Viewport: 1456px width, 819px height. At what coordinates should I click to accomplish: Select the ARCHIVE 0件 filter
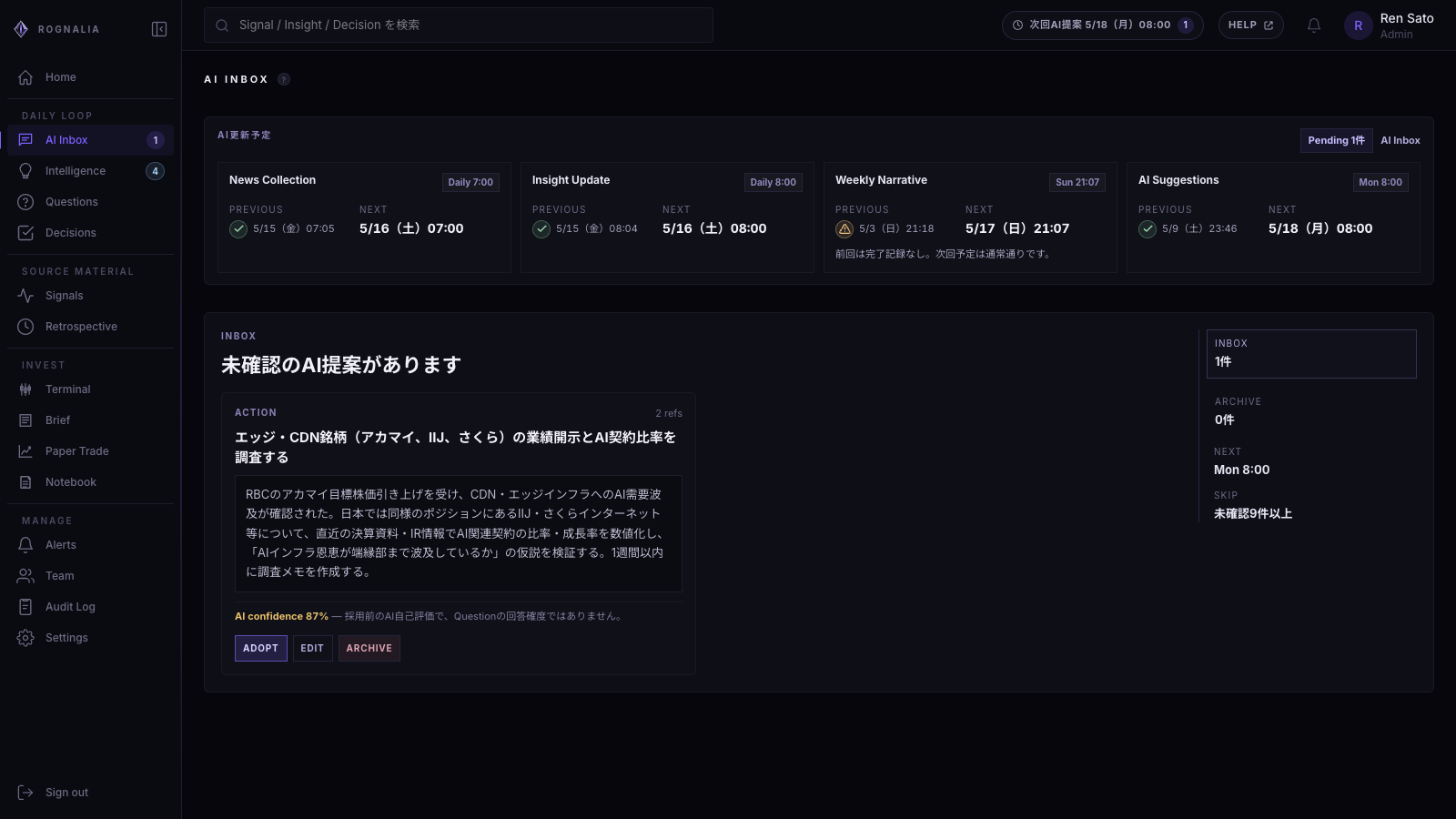(1311, 411)
